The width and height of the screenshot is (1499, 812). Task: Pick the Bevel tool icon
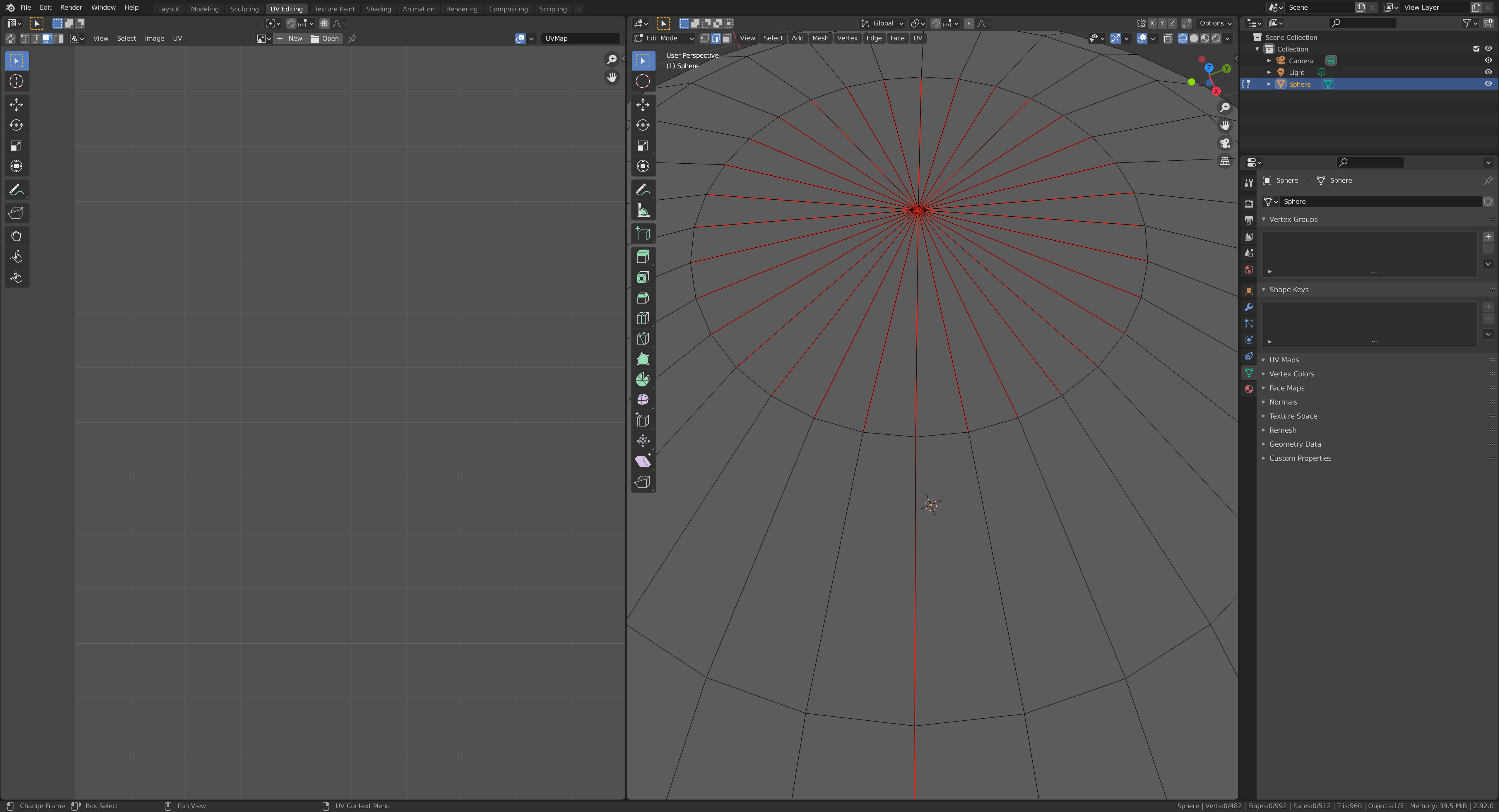(x=642, y=298)
